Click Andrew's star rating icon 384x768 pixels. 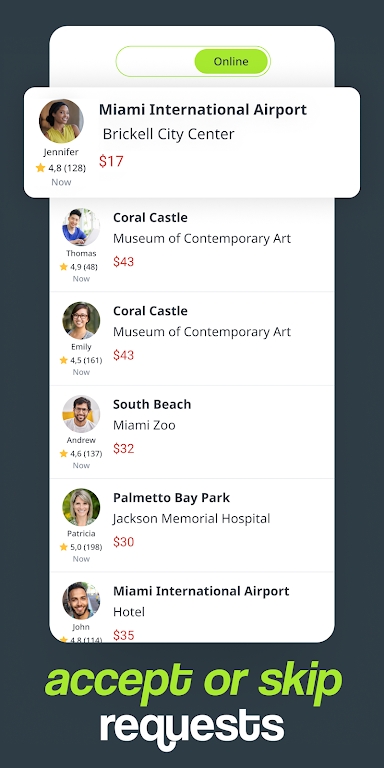coord(64,454)
